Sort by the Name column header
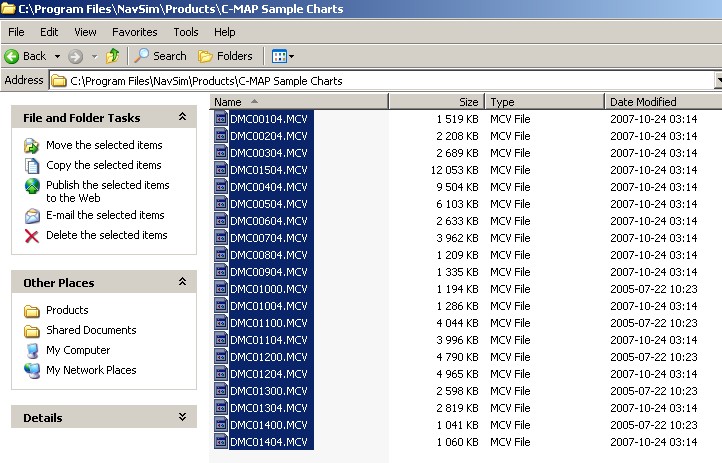722x463 pixels. tap(299, 102)
